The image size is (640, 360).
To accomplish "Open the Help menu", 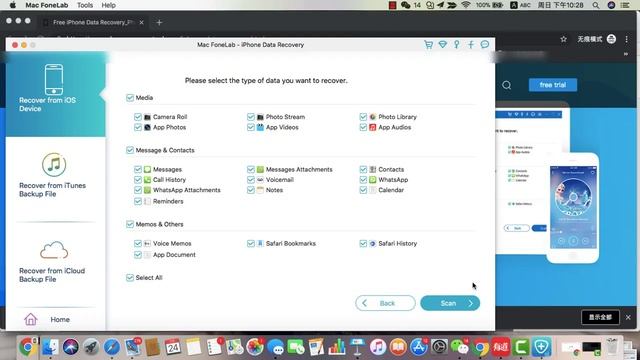I will (x=109, y=5).
